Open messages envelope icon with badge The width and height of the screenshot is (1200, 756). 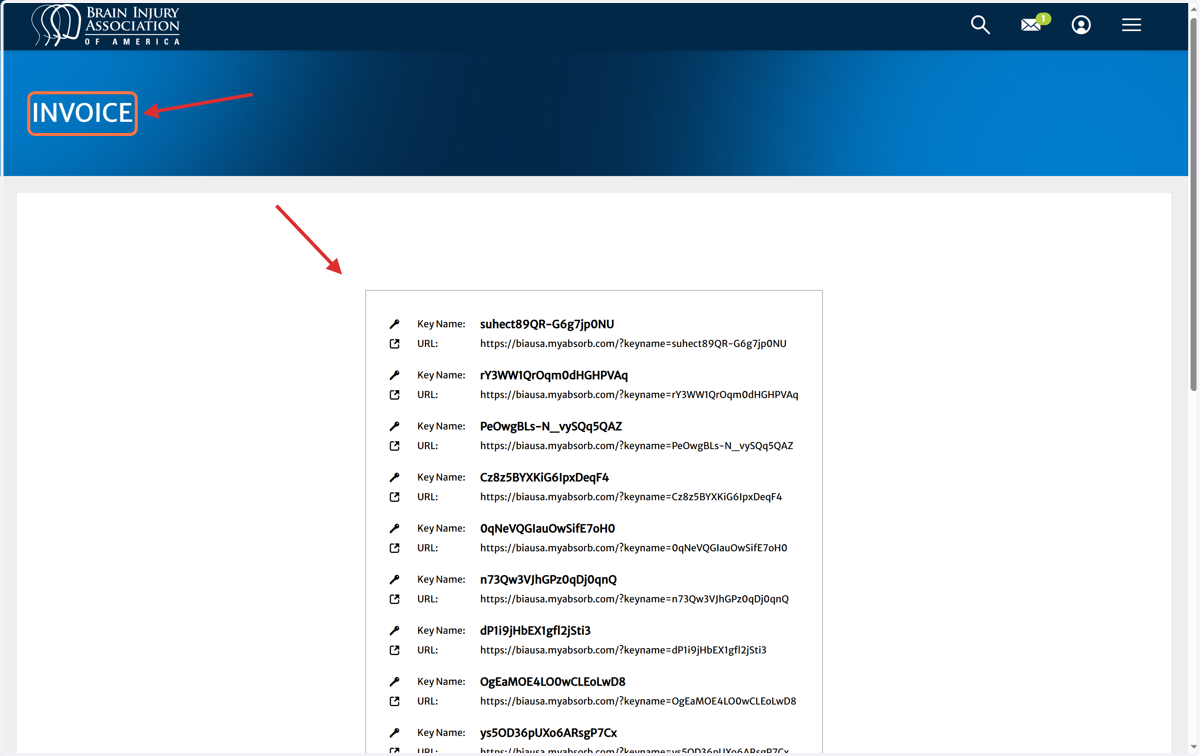pos(1034,24)
